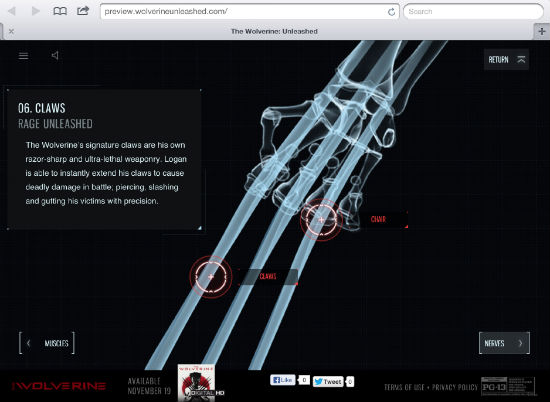The width and height of the screenshot is (550, 402).
Task: Close The Wolverine: Unleashed tab
Action: coord(11,31)
